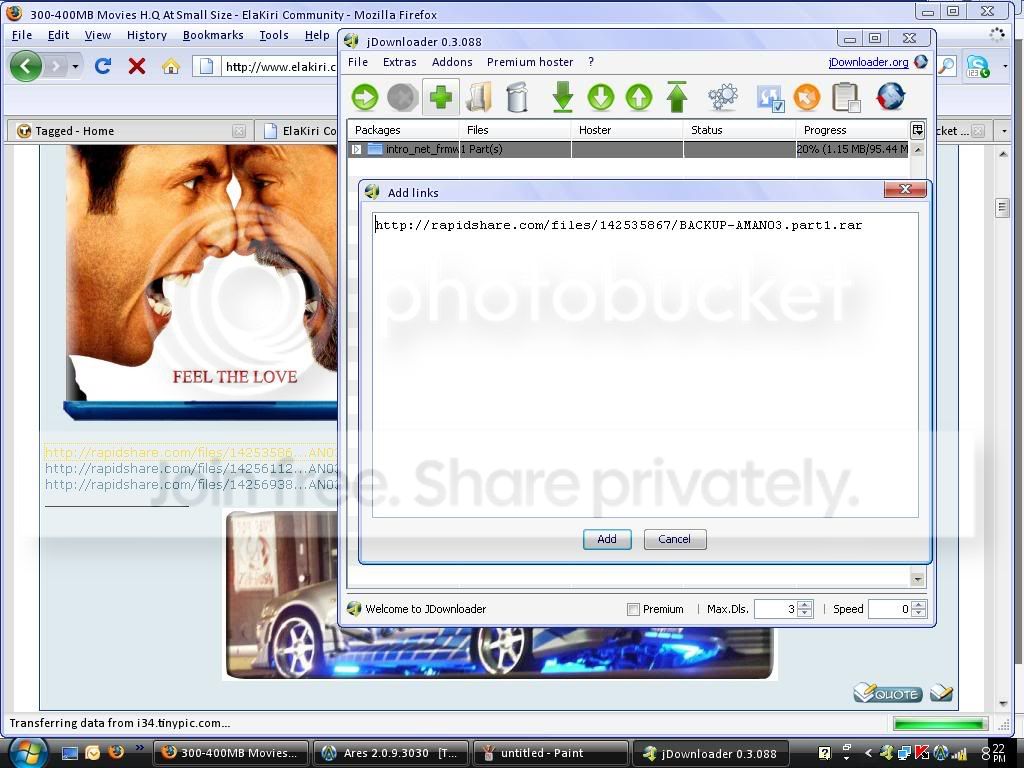Click the globe update icon in toolbar
Viewport: 1024px width, 768px height.
click(891, 97)
